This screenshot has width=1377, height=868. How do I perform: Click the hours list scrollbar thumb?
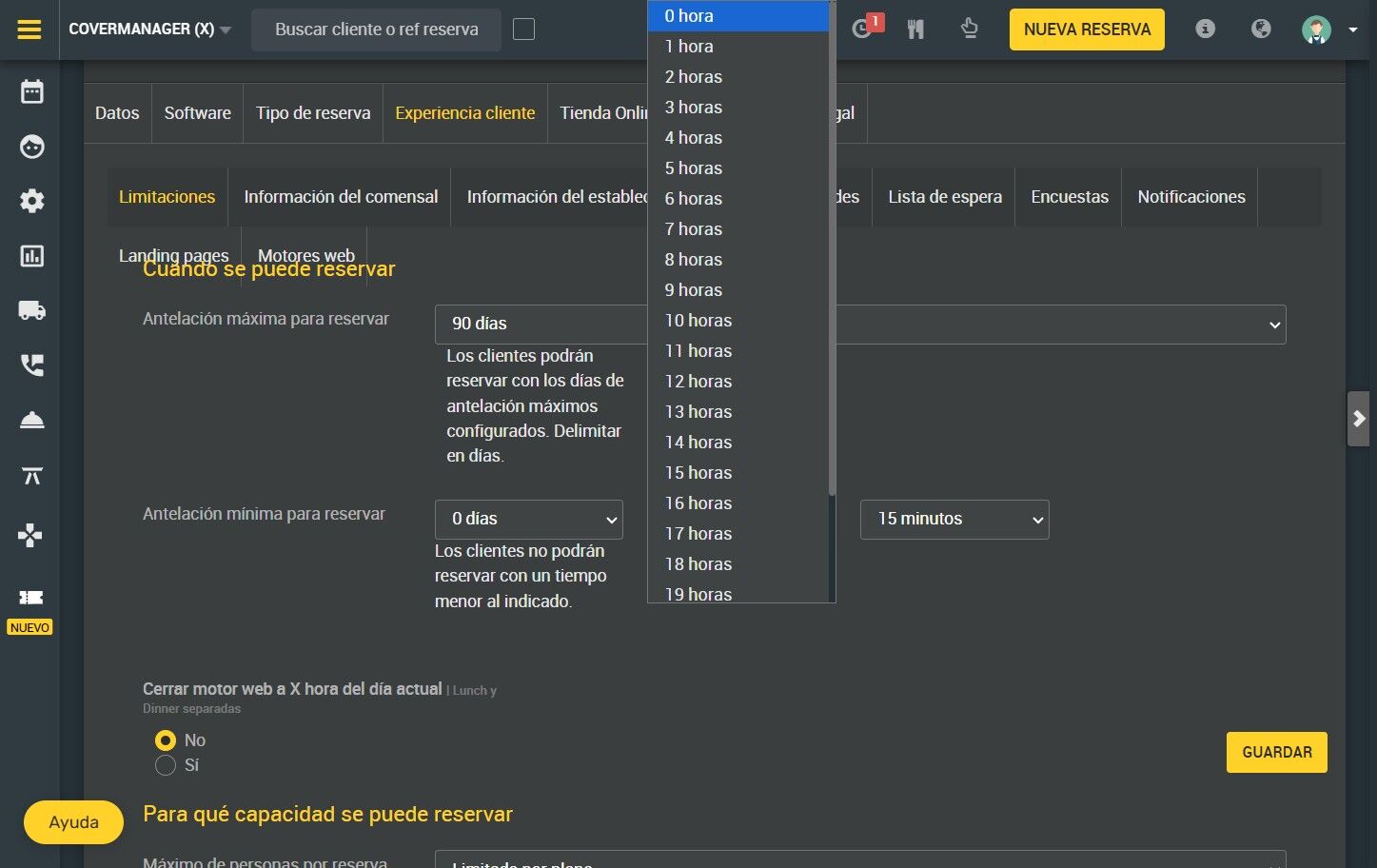pyautogui.click(x=832, y=247)
